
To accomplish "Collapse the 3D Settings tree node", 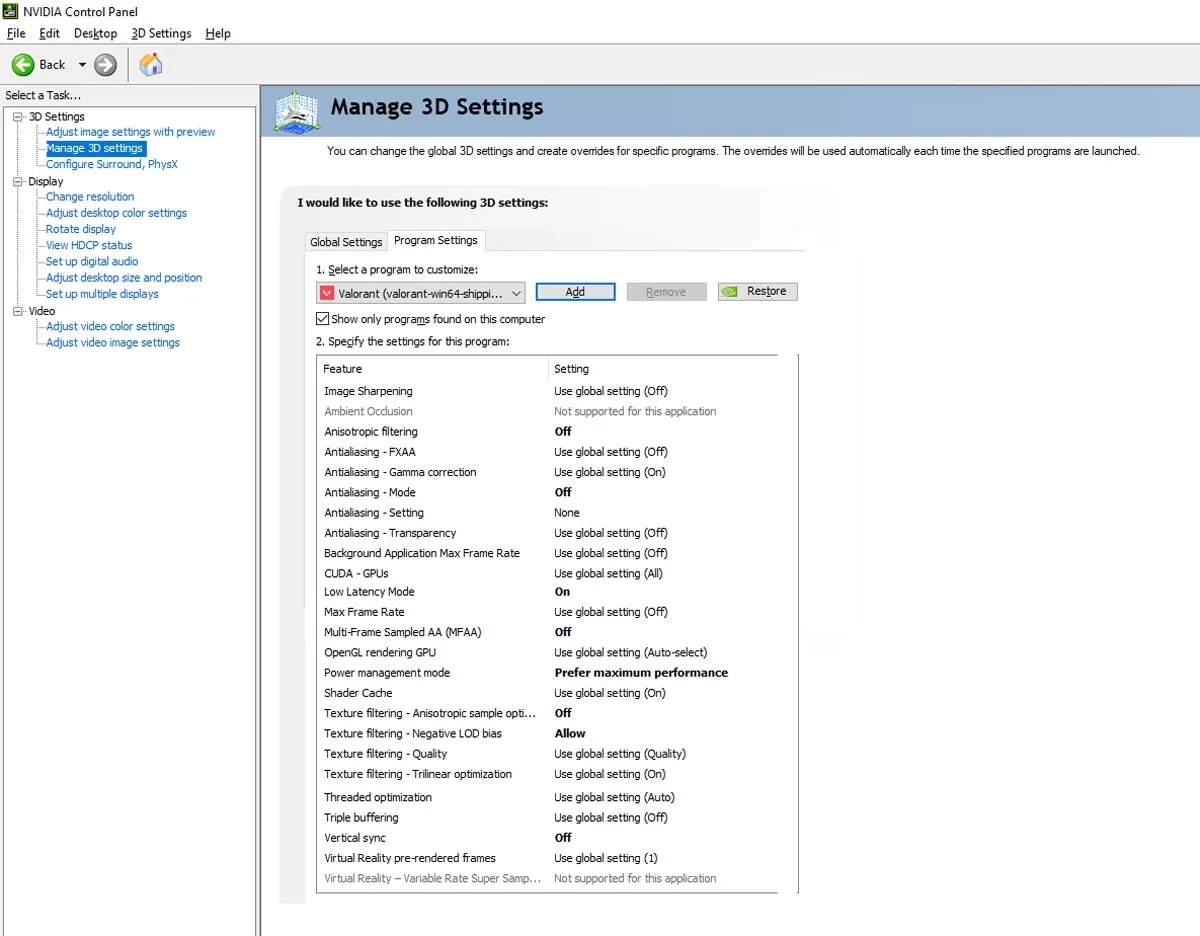I will coord(18,117).
